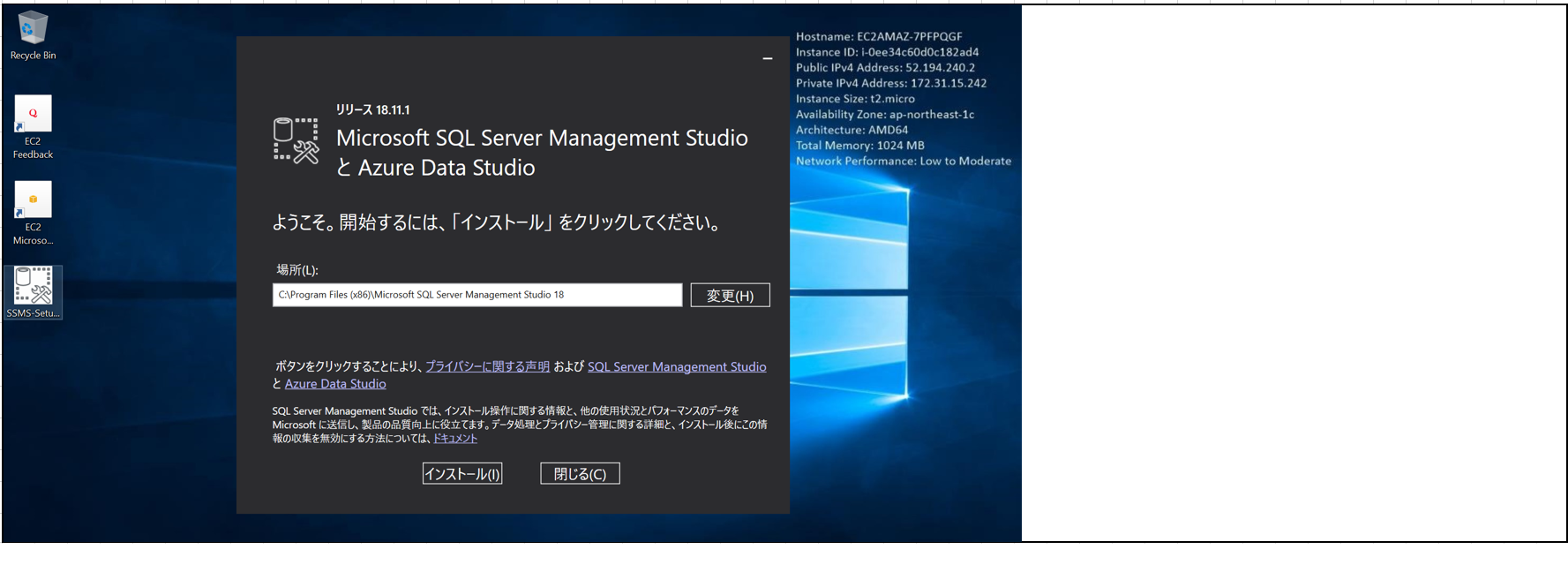Open the プライバシーに関する声明 link
This screenshot has width=1568, height=572.
pyautogui.click(x=487, y=366)
